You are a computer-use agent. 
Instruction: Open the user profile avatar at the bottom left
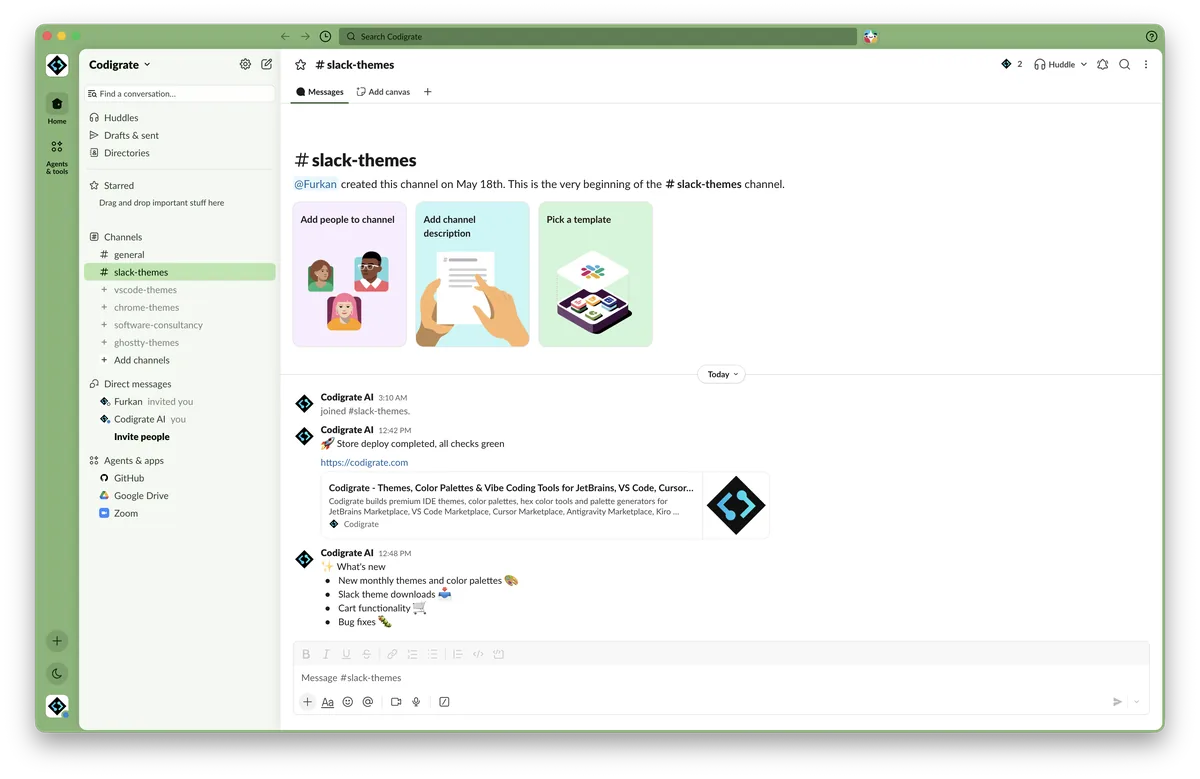pyautogui.click(x=57, y=706)
